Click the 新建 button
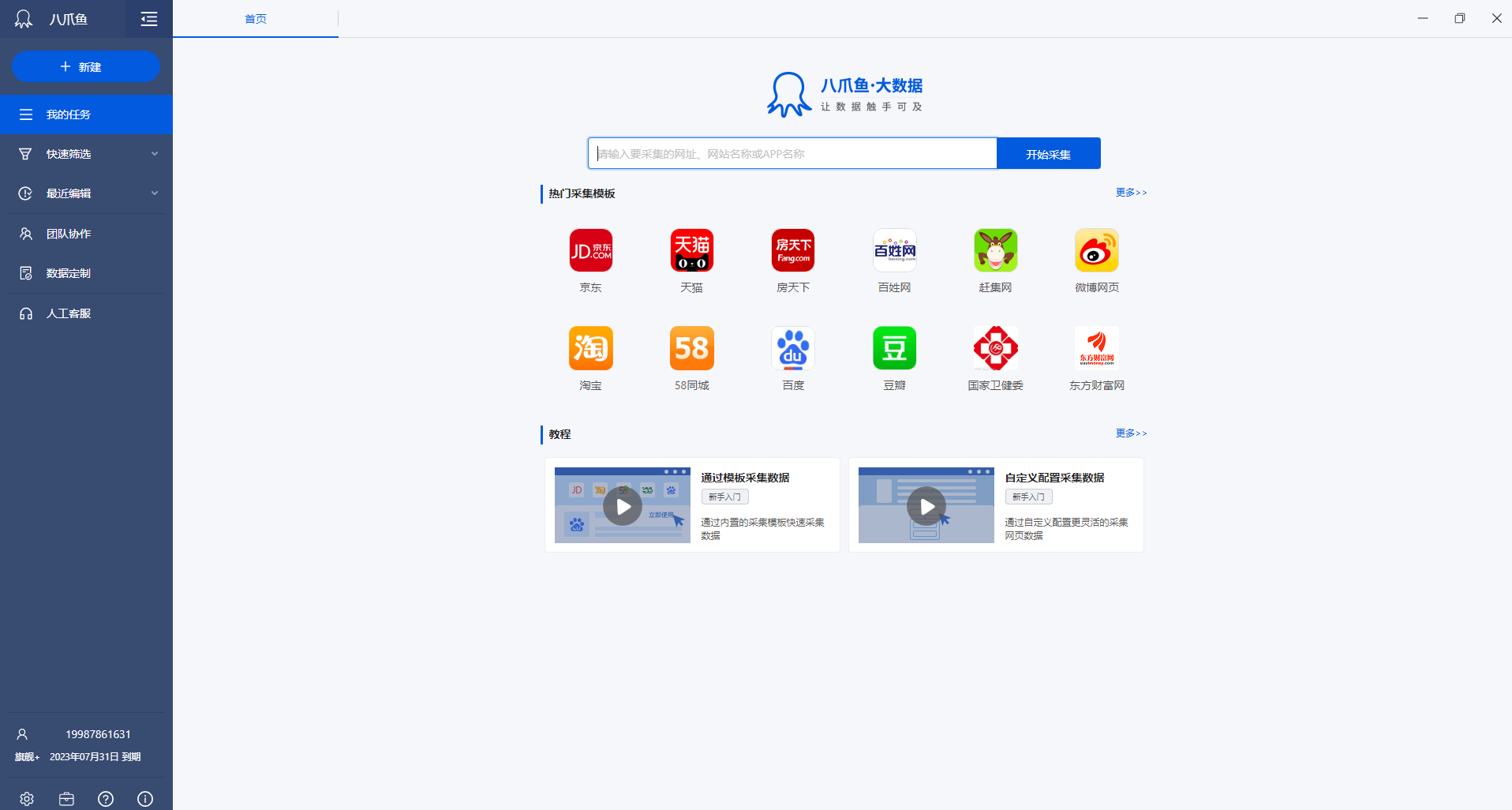 pos(86,66)
